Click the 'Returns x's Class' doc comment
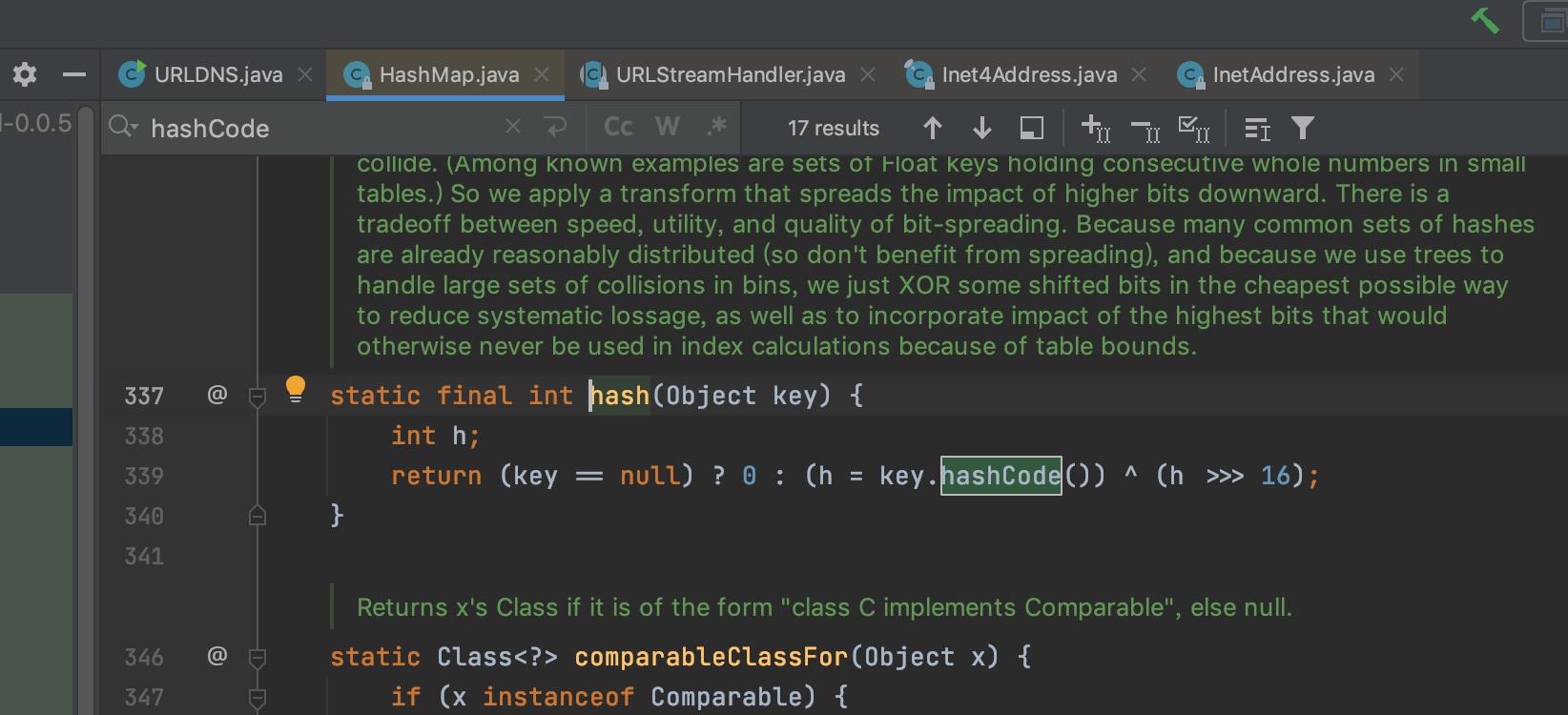The width and height of the screenshot is (1568, 715). tap(824, 607)
